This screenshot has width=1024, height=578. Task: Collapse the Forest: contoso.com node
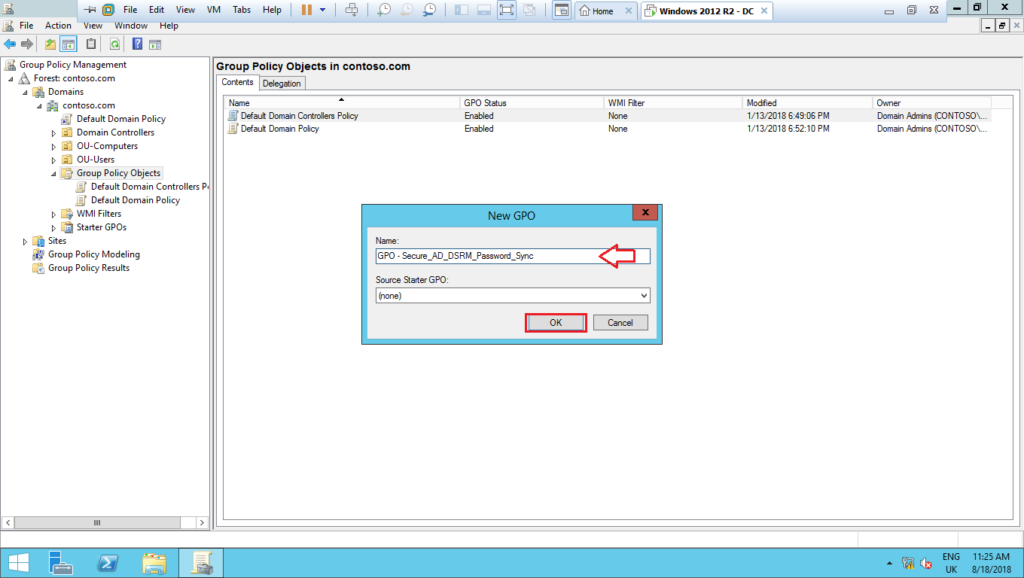pyautogui.click(x=10, y=79)
